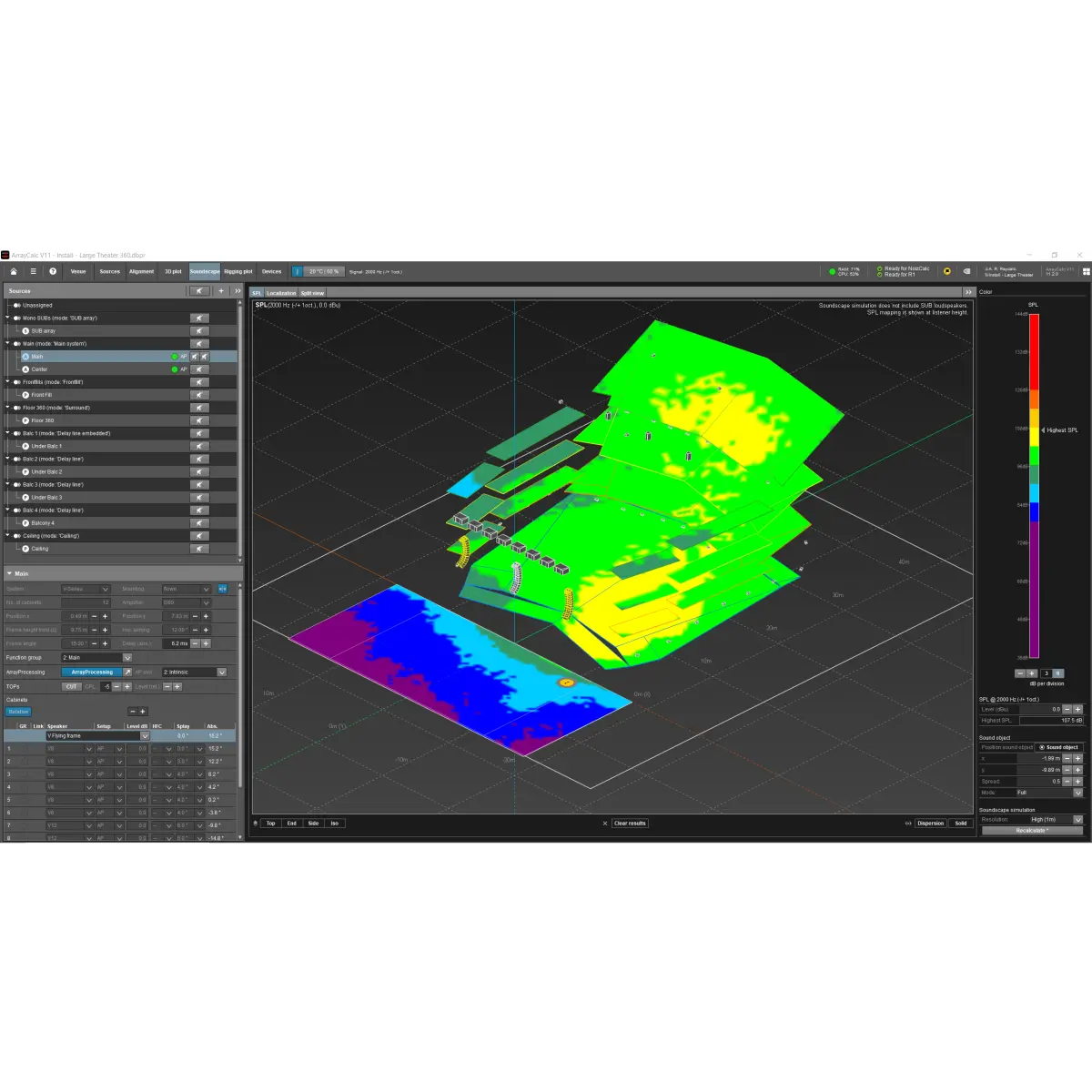Select the Sound object radio button
Image resolution: width=1092 pixels, height=1092 pixels.
1043,747
